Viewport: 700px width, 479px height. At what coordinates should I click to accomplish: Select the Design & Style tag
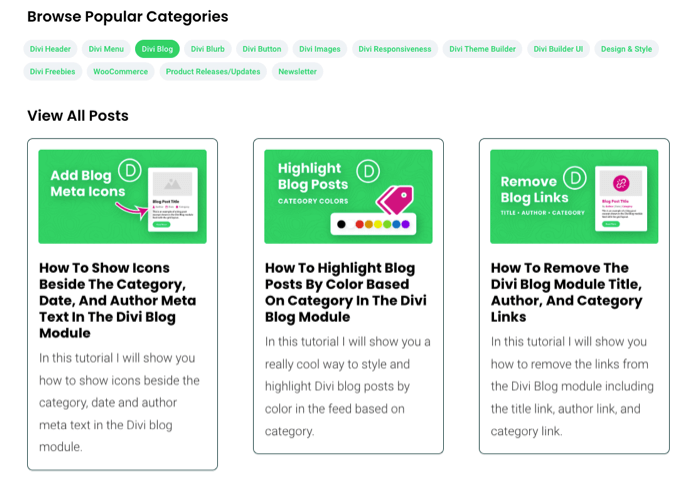[626, 48]
